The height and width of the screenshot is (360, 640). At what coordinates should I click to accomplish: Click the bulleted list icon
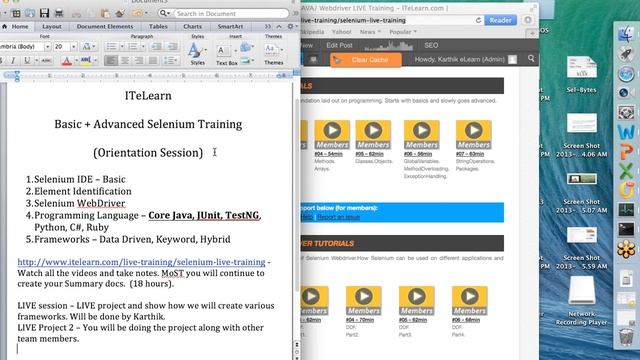[111, 47]
